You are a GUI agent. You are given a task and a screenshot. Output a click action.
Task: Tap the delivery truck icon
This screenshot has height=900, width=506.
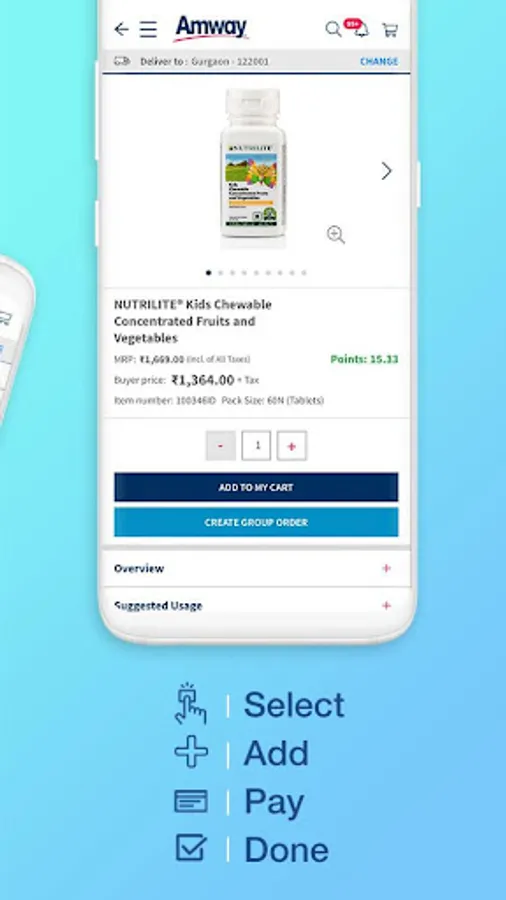(x=122, y=61)
